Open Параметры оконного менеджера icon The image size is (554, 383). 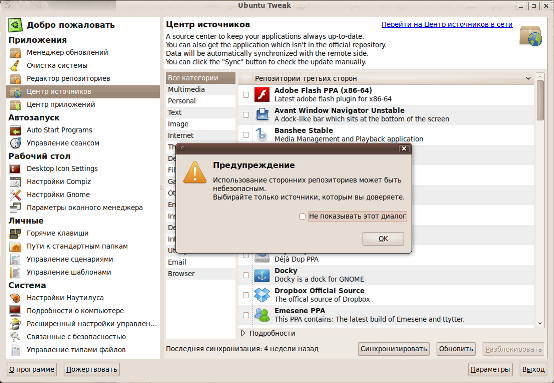15,207
